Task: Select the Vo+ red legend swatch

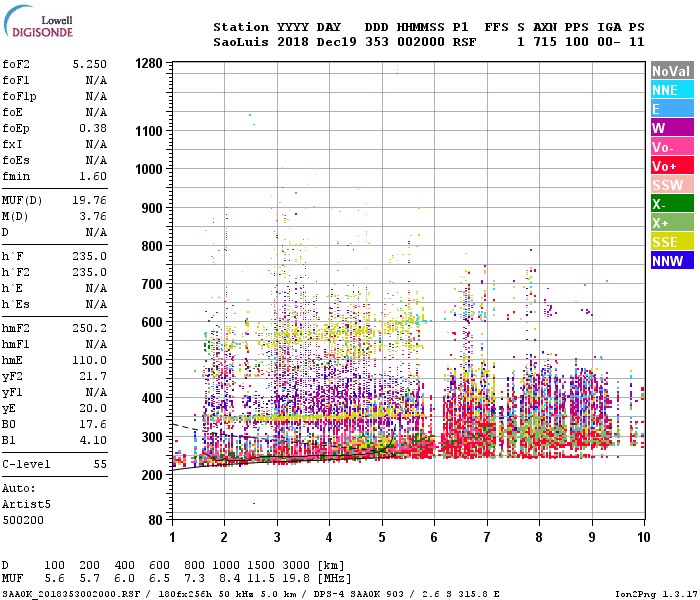Action: click(672, 166)
